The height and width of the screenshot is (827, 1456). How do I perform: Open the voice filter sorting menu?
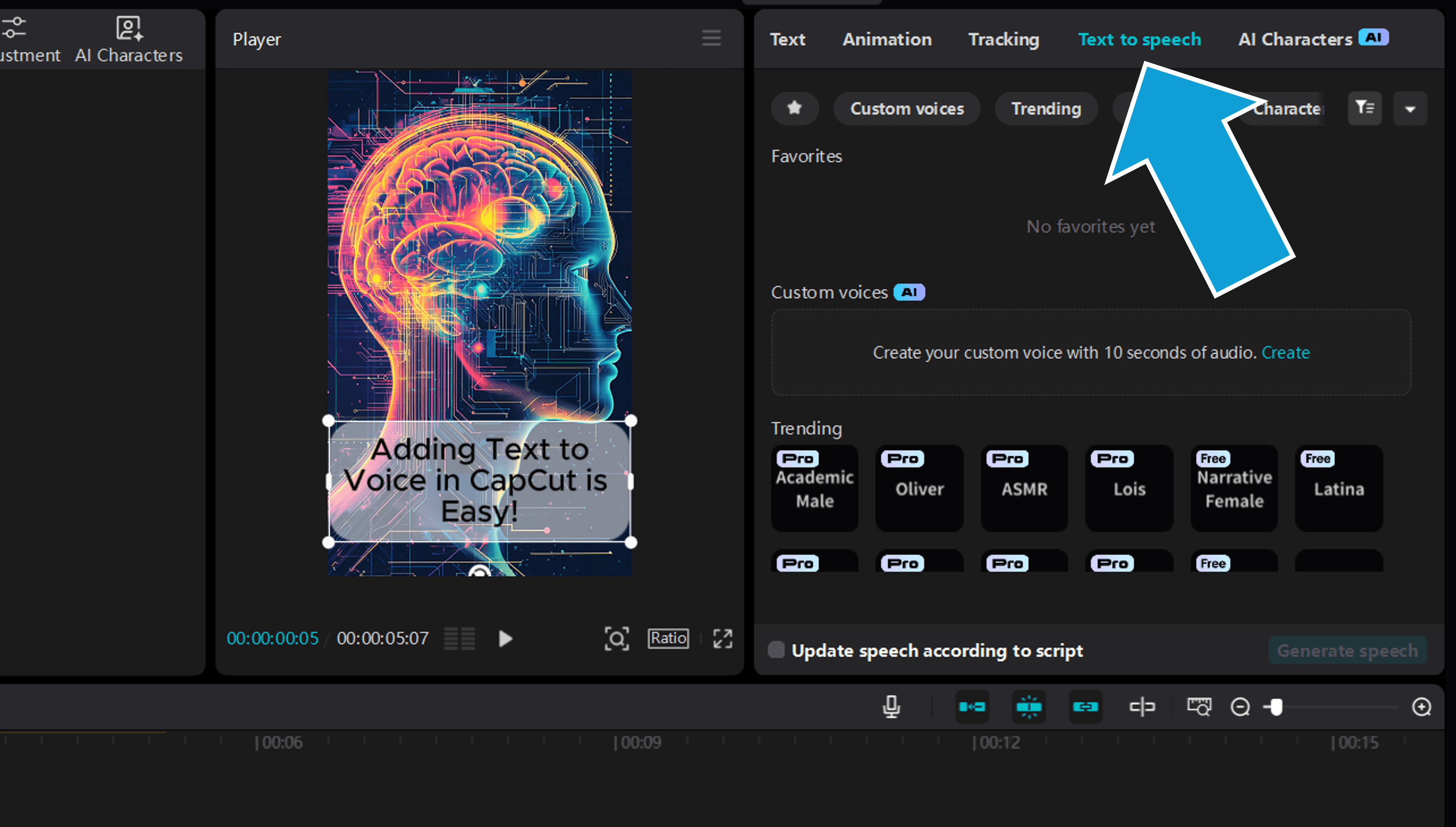1365,108
